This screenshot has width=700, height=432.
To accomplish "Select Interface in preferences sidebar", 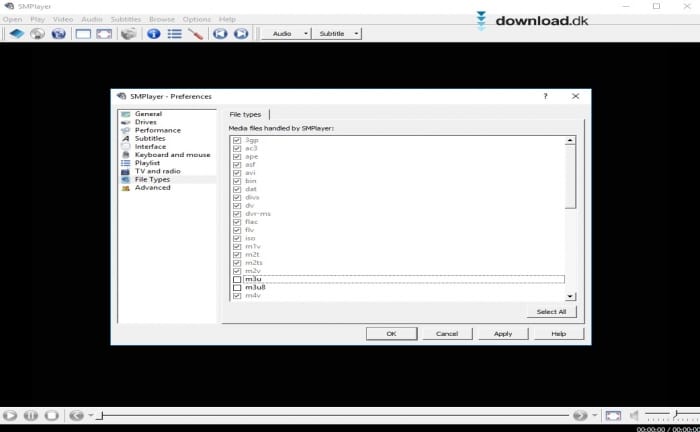I will click(x=150, y=146).
